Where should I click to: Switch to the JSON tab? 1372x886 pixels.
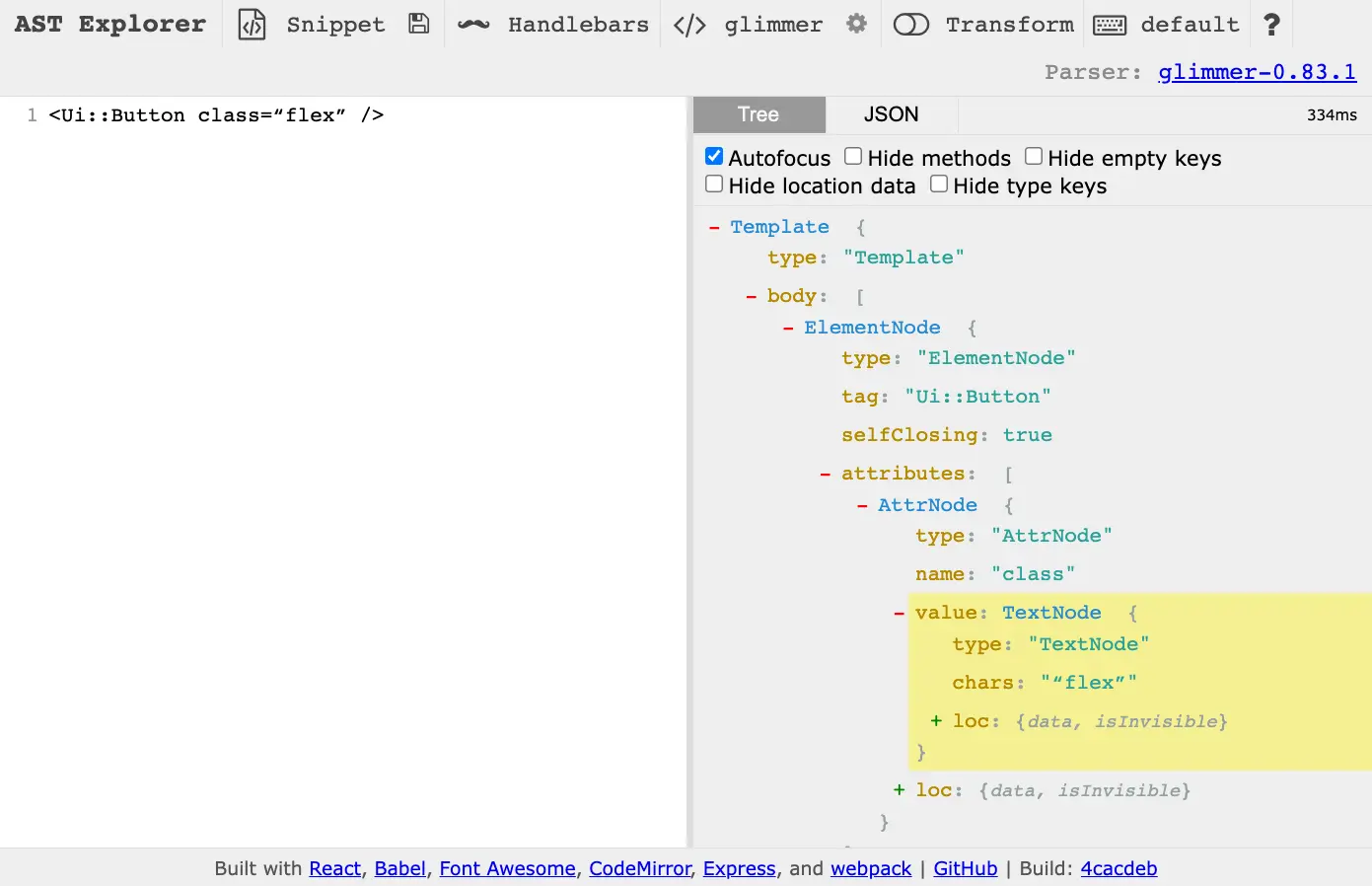coord(892,114)
